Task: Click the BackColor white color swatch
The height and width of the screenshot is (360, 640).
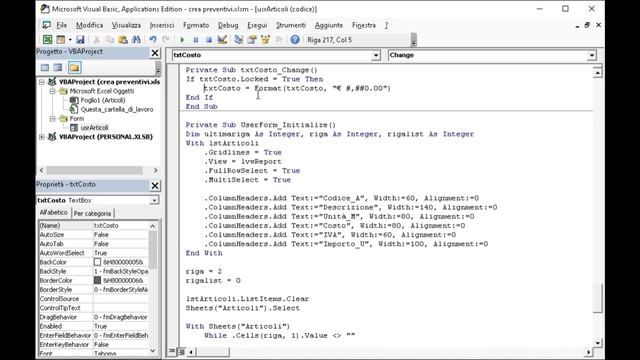Action: (x=97, y=262)
